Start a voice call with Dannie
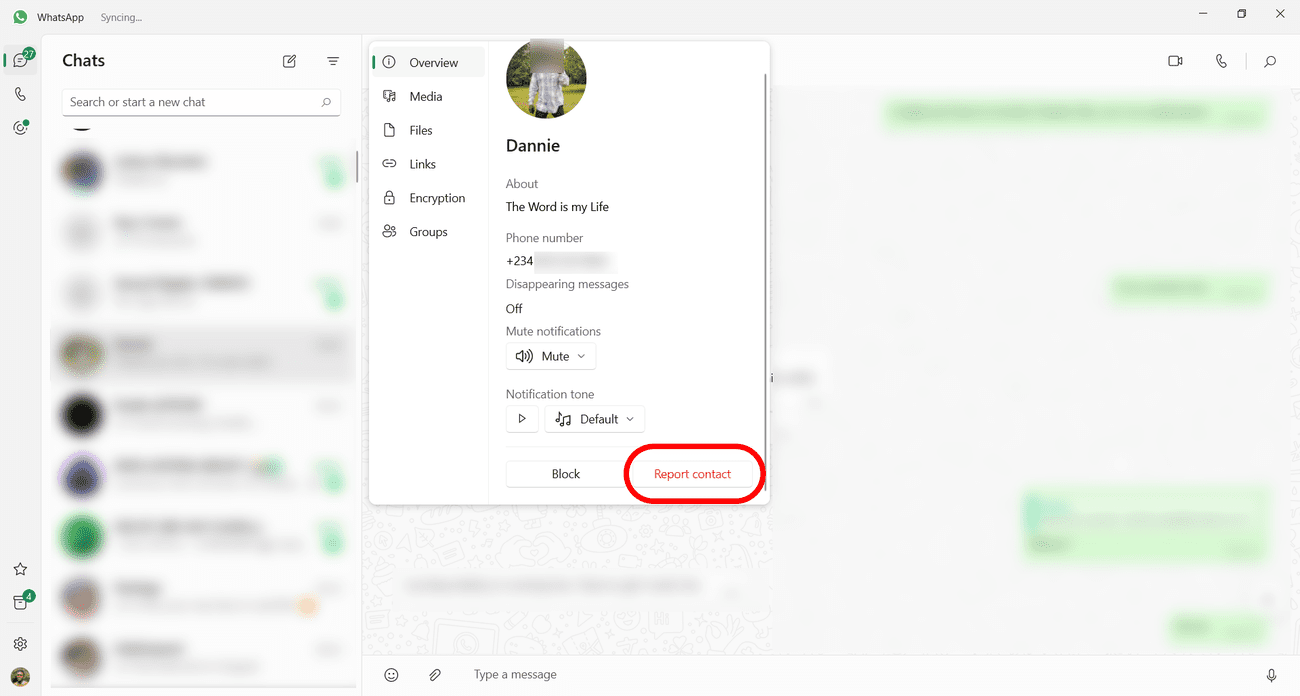This screenshot has width=1300, height=696. pyautogui.click(x=1221, y=61)
